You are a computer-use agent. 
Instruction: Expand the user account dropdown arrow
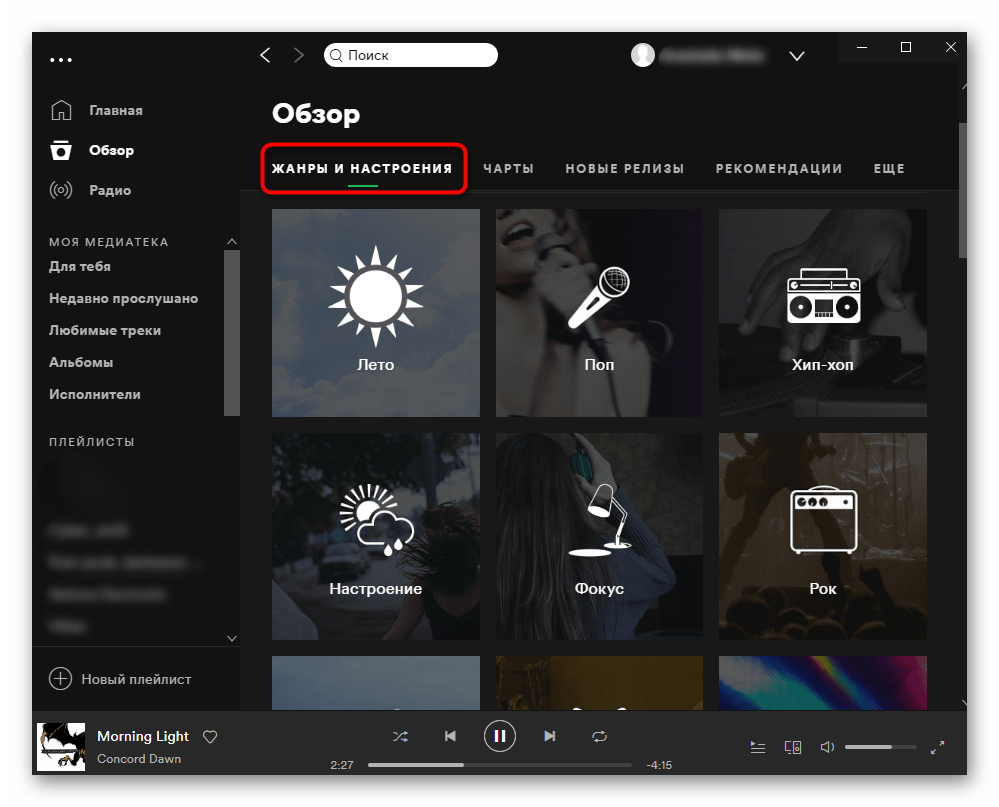[x=797, y=56]
